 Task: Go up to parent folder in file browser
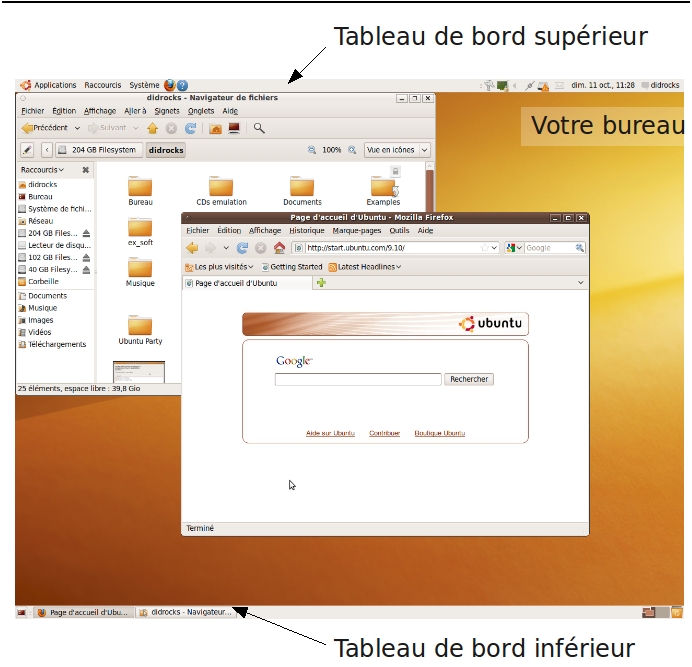(x=153, y=128)
